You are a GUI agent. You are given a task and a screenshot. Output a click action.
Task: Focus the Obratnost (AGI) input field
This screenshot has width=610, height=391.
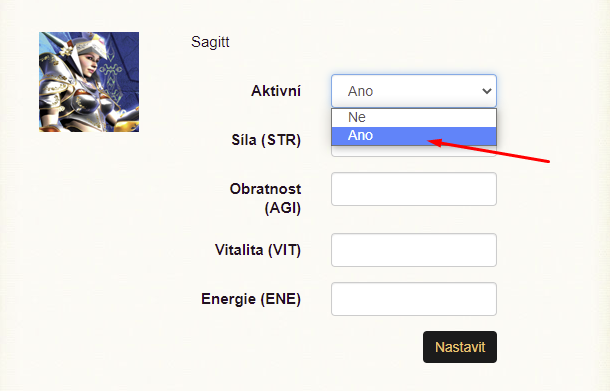click(x=414, y=189)
